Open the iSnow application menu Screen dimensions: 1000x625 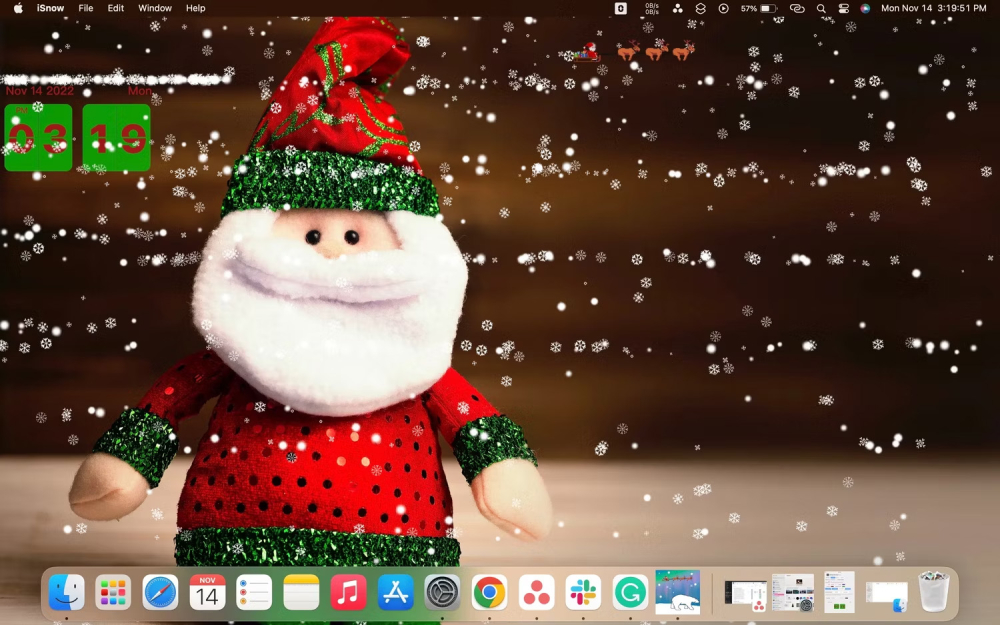coord(50,8)
